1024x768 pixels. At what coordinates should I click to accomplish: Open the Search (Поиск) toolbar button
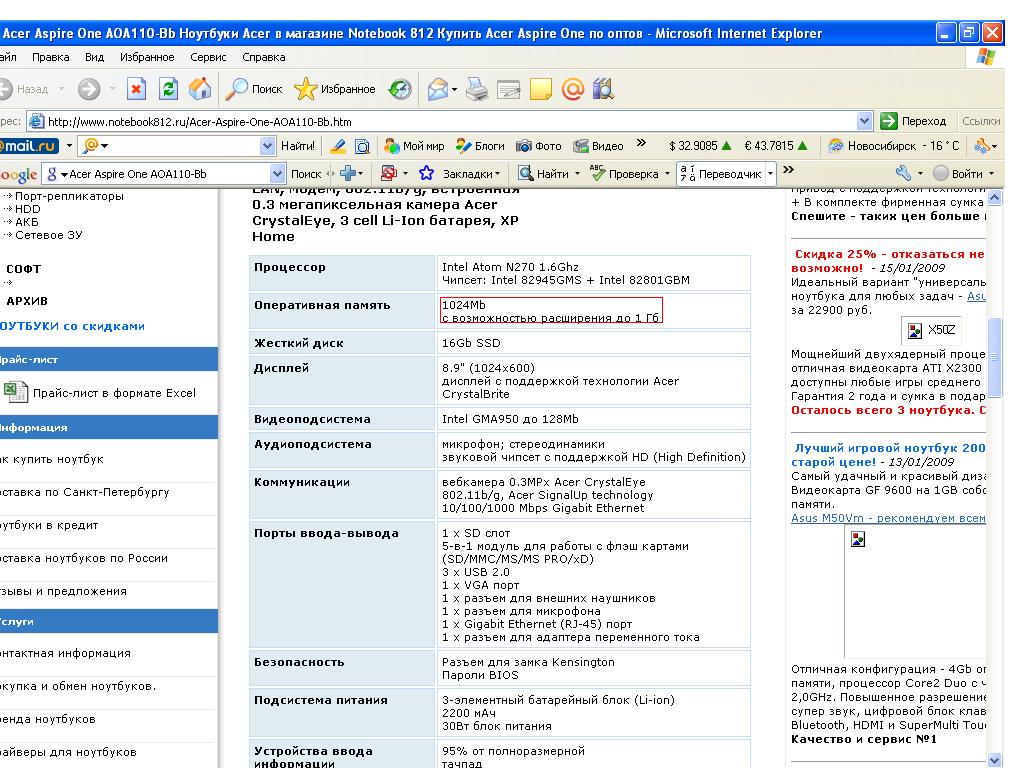(253, 89)
